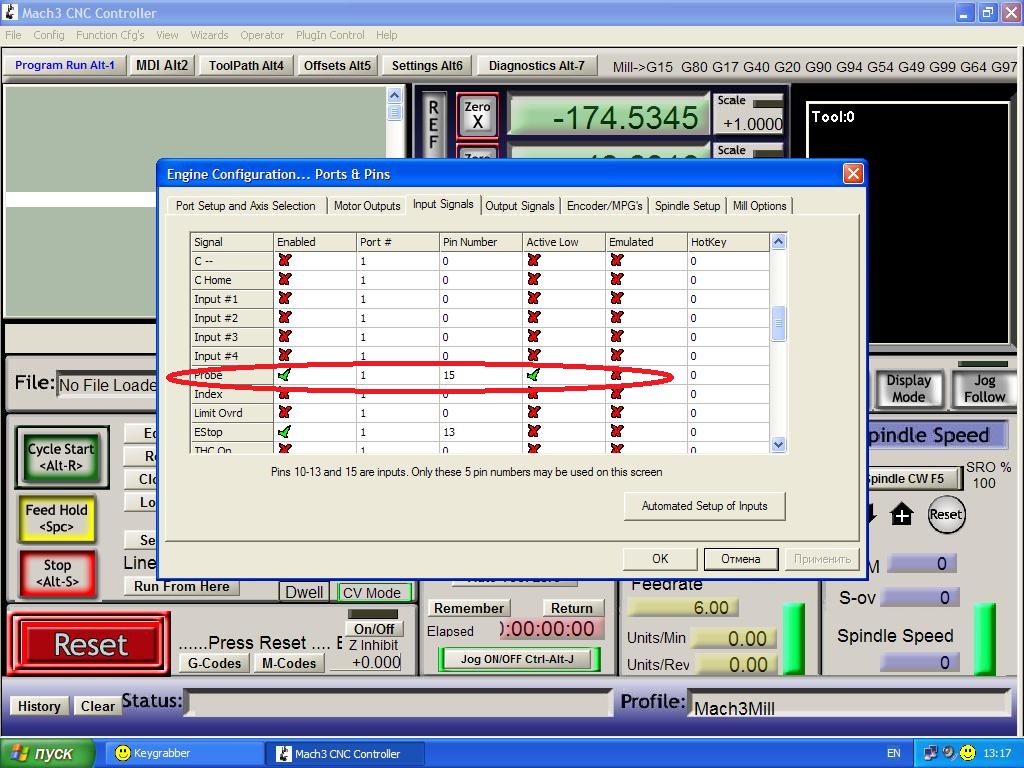1024x768 pixels.
Task: Cancel dialog with Отмена button
Action: (741, 559)
